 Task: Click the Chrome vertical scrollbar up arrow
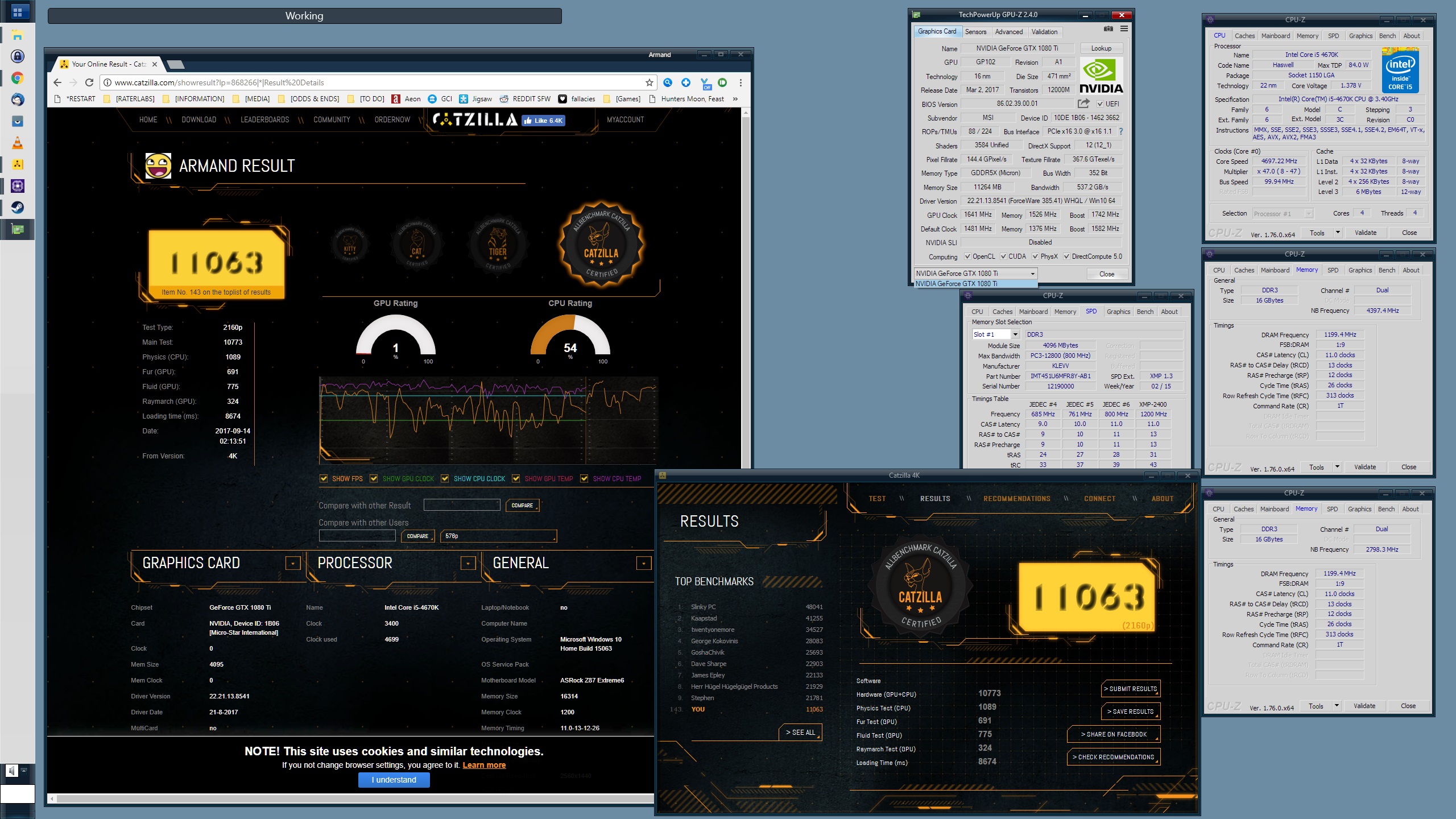(x=746, y=113)
